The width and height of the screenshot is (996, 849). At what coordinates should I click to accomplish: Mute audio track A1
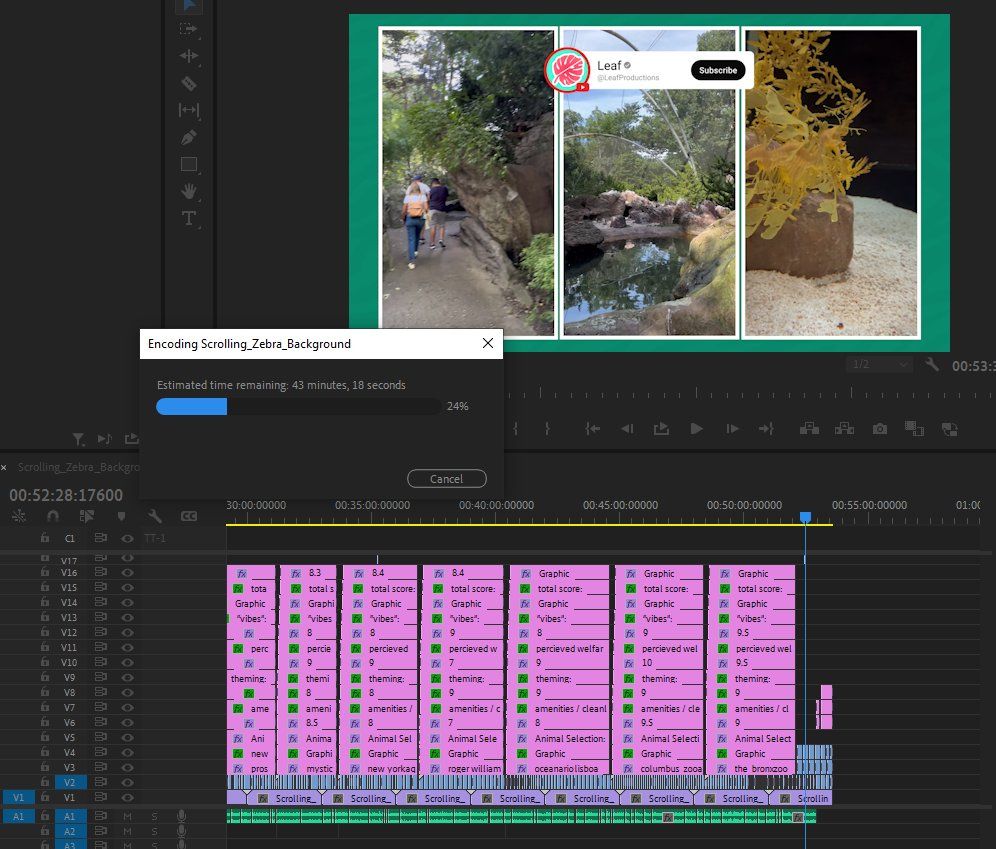[x=127, y=816]
